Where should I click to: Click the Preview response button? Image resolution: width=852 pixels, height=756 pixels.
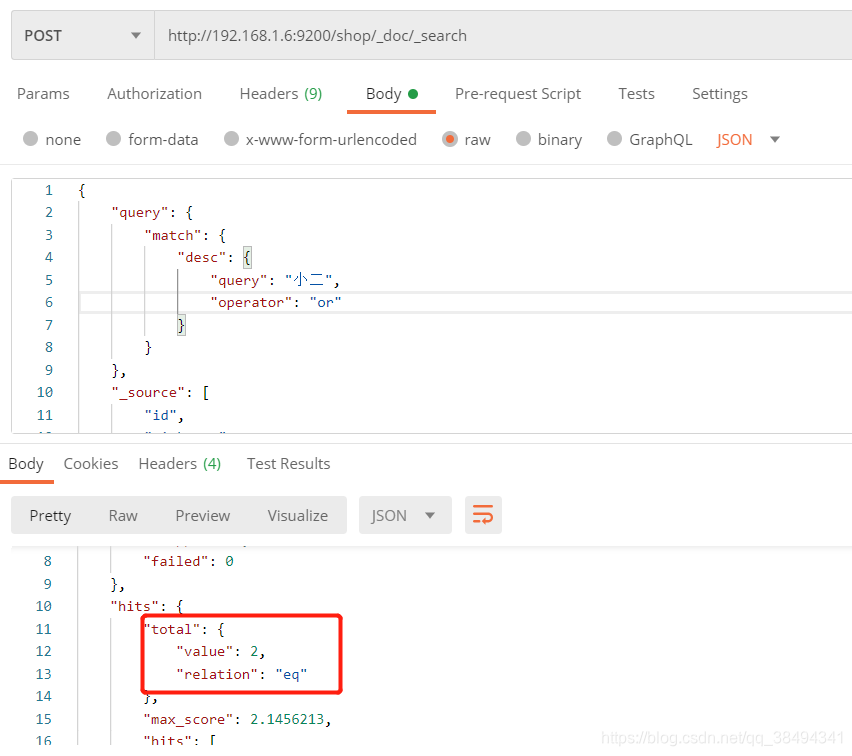[x=202, y=515]
